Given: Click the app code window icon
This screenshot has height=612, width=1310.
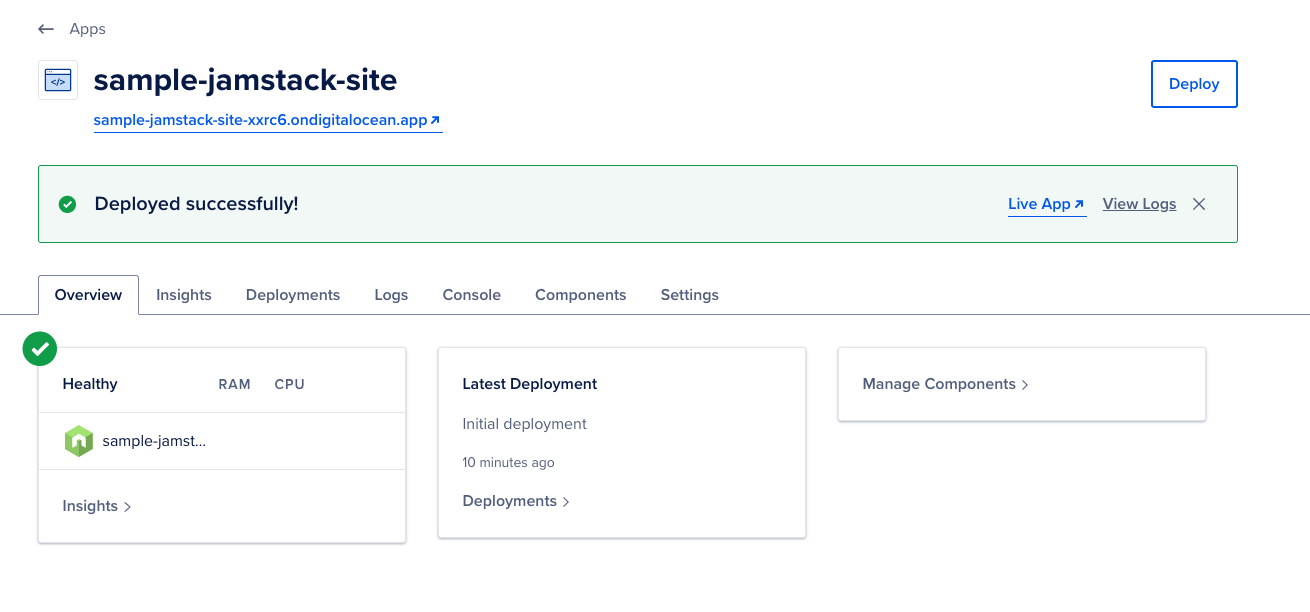Looking at the screenshot, I should [x=58, y=80].
